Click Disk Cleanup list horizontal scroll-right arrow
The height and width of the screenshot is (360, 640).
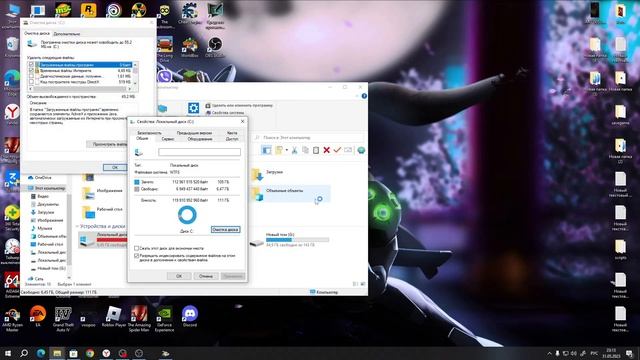[130, 89]
